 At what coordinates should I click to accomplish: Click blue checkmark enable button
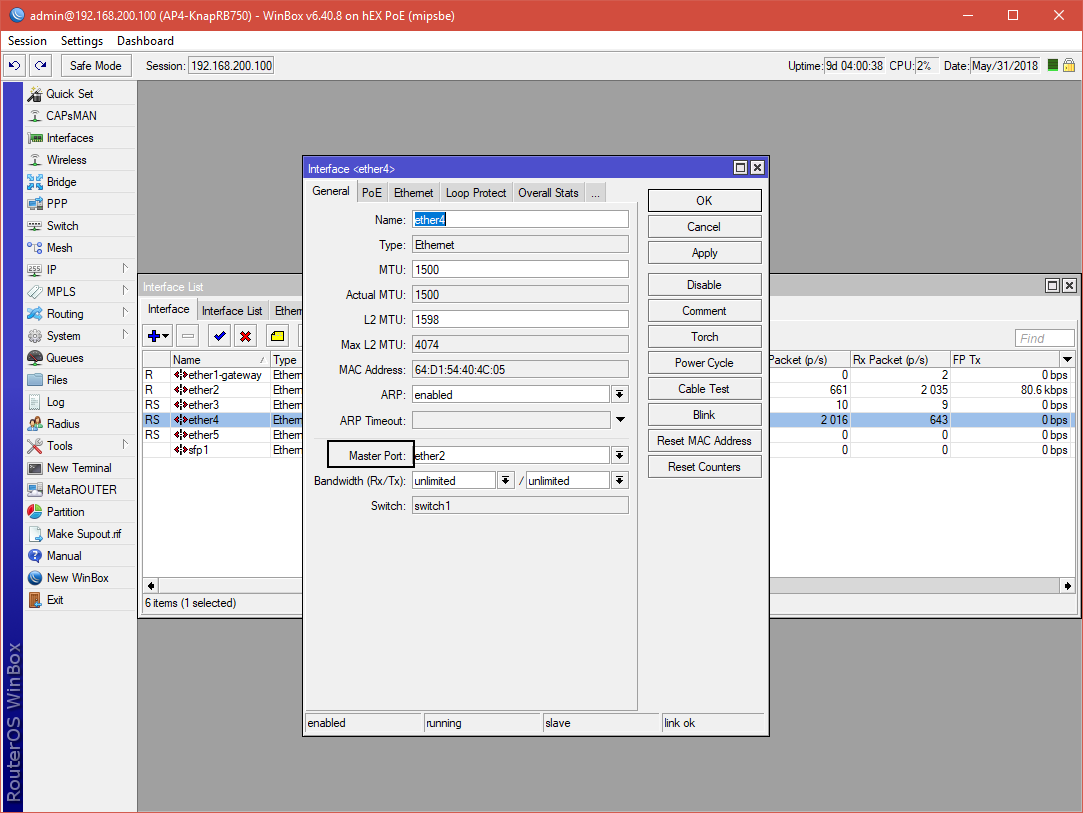tap(220, 336)
